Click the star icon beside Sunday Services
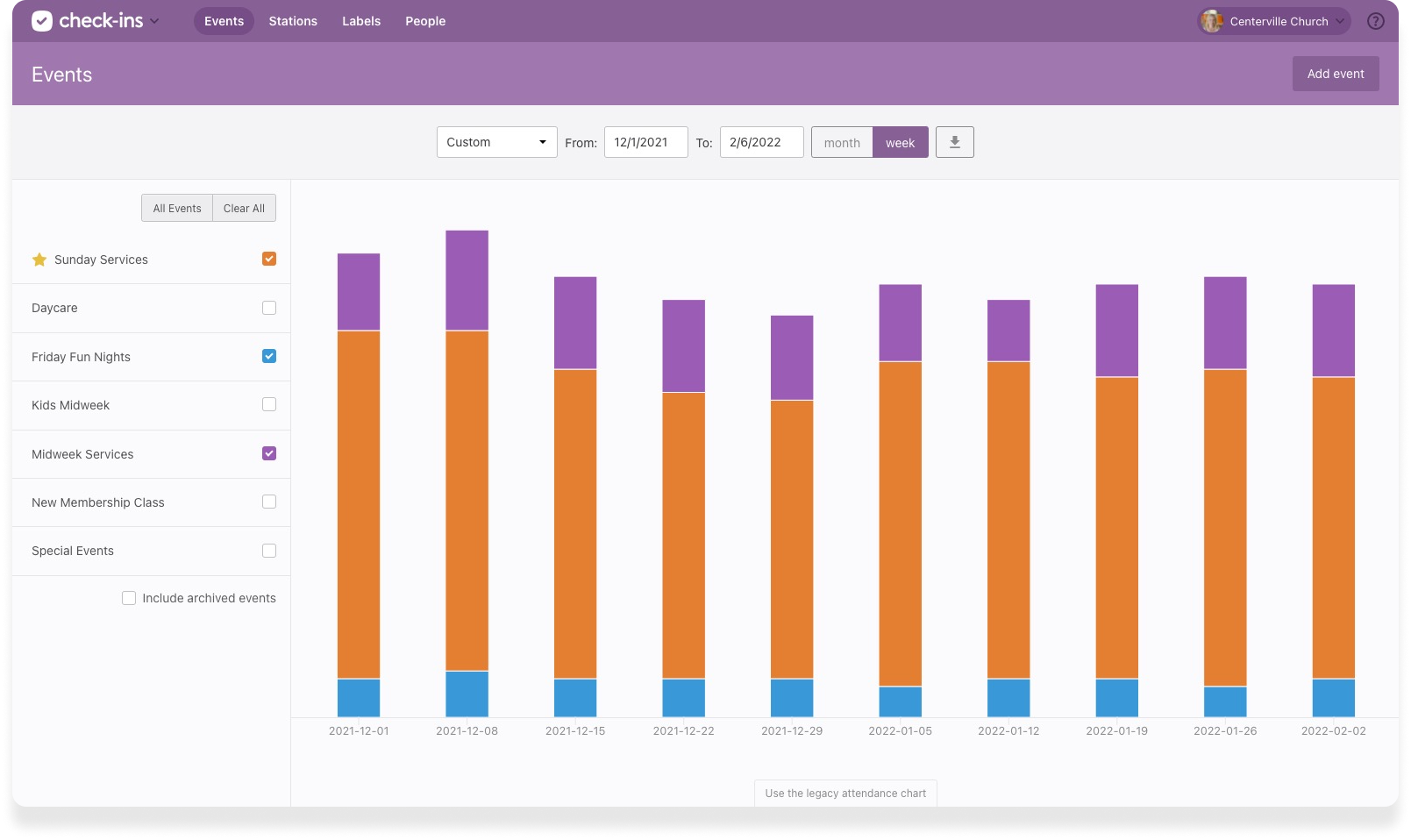 (x=39, y=259)
